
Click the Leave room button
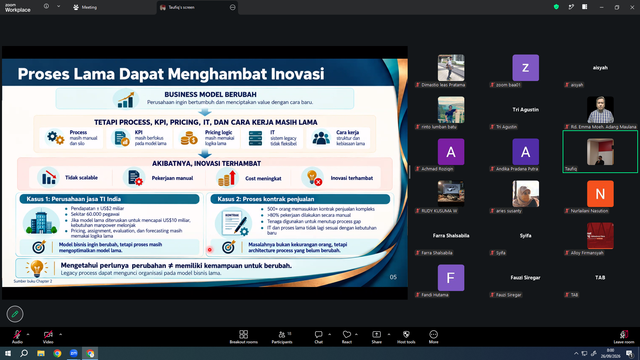coord(624,337)
